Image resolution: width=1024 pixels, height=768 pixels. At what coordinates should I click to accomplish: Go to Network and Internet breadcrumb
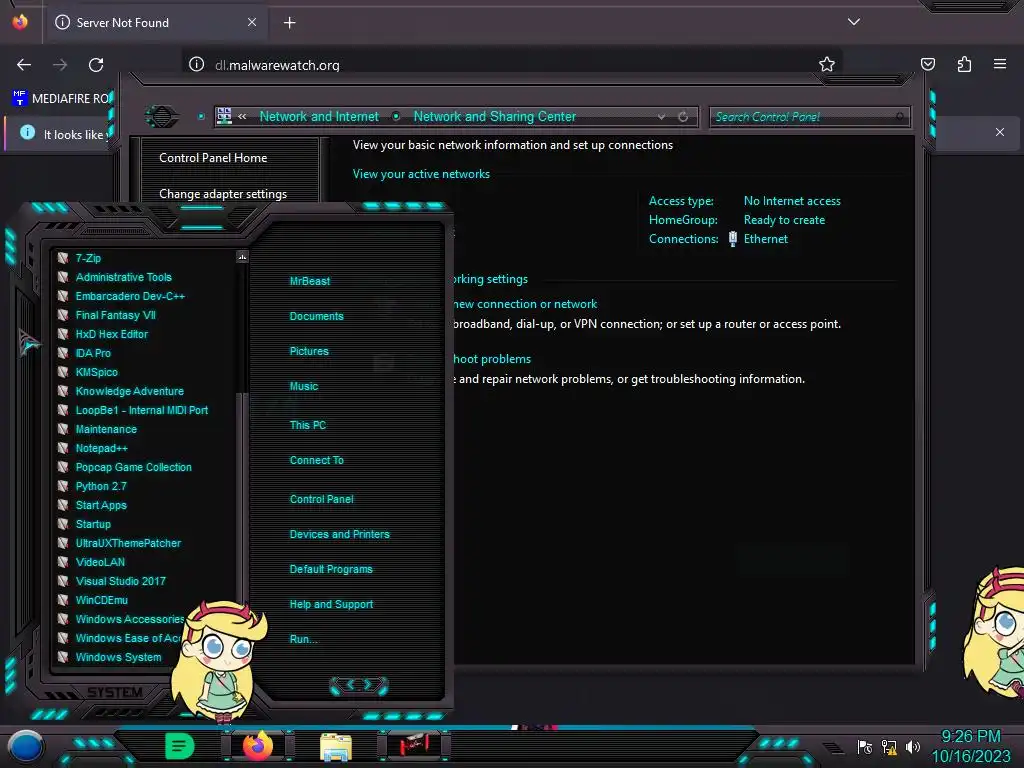319,116
